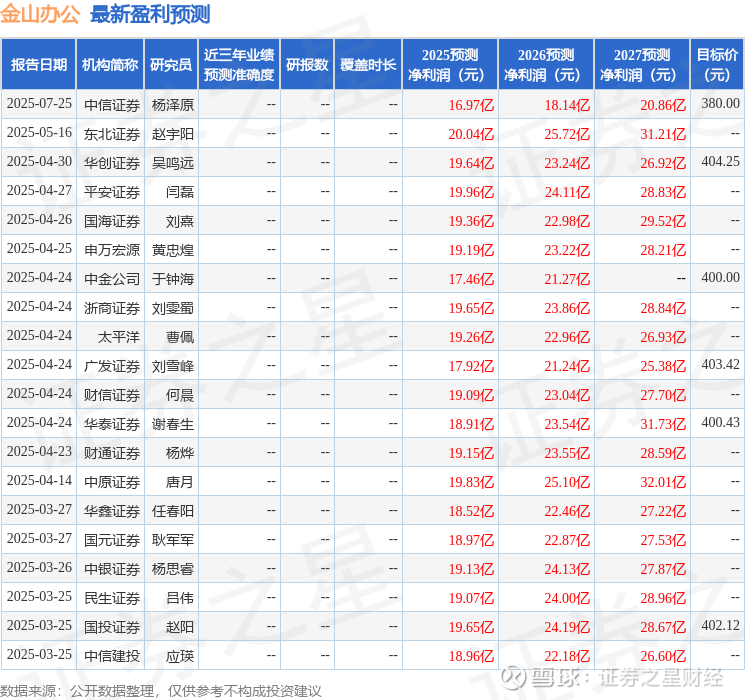The width and height of the screenshot is (745, 700).
Task: Click analyst name 于钟海
Action: click(x=172, y=279)
